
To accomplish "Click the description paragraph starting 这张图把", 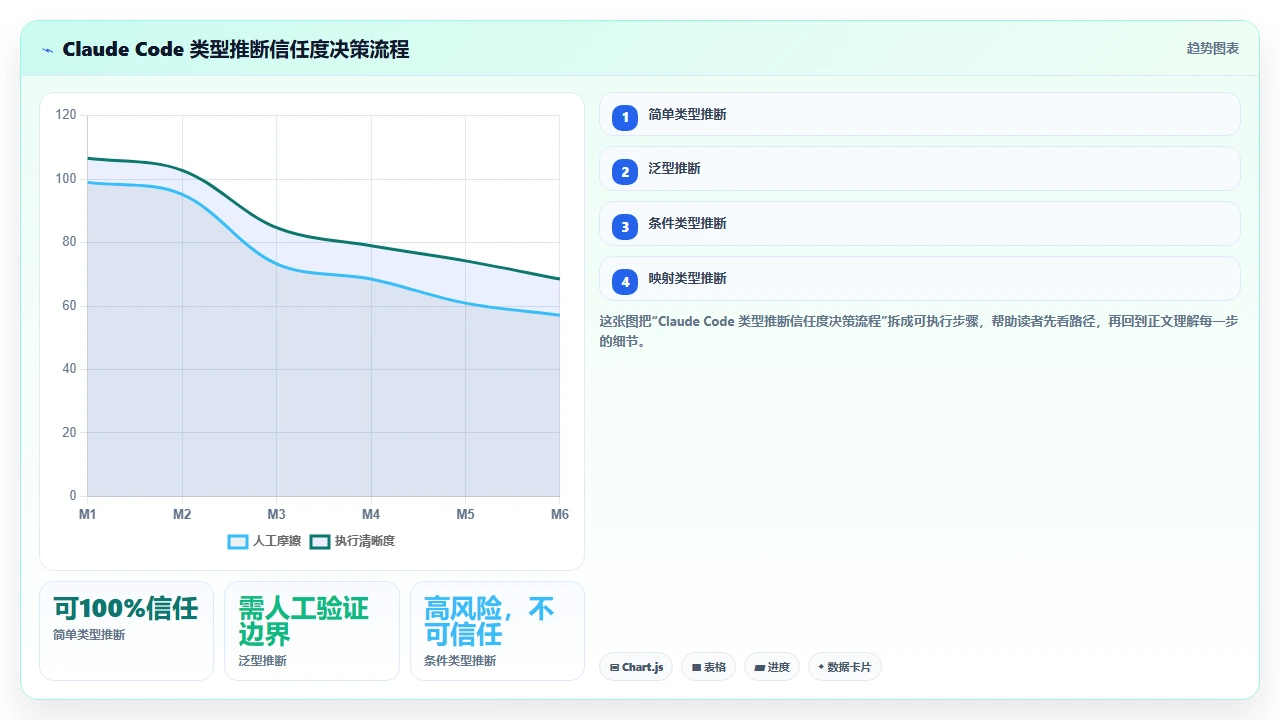I will tap(919, 331).
